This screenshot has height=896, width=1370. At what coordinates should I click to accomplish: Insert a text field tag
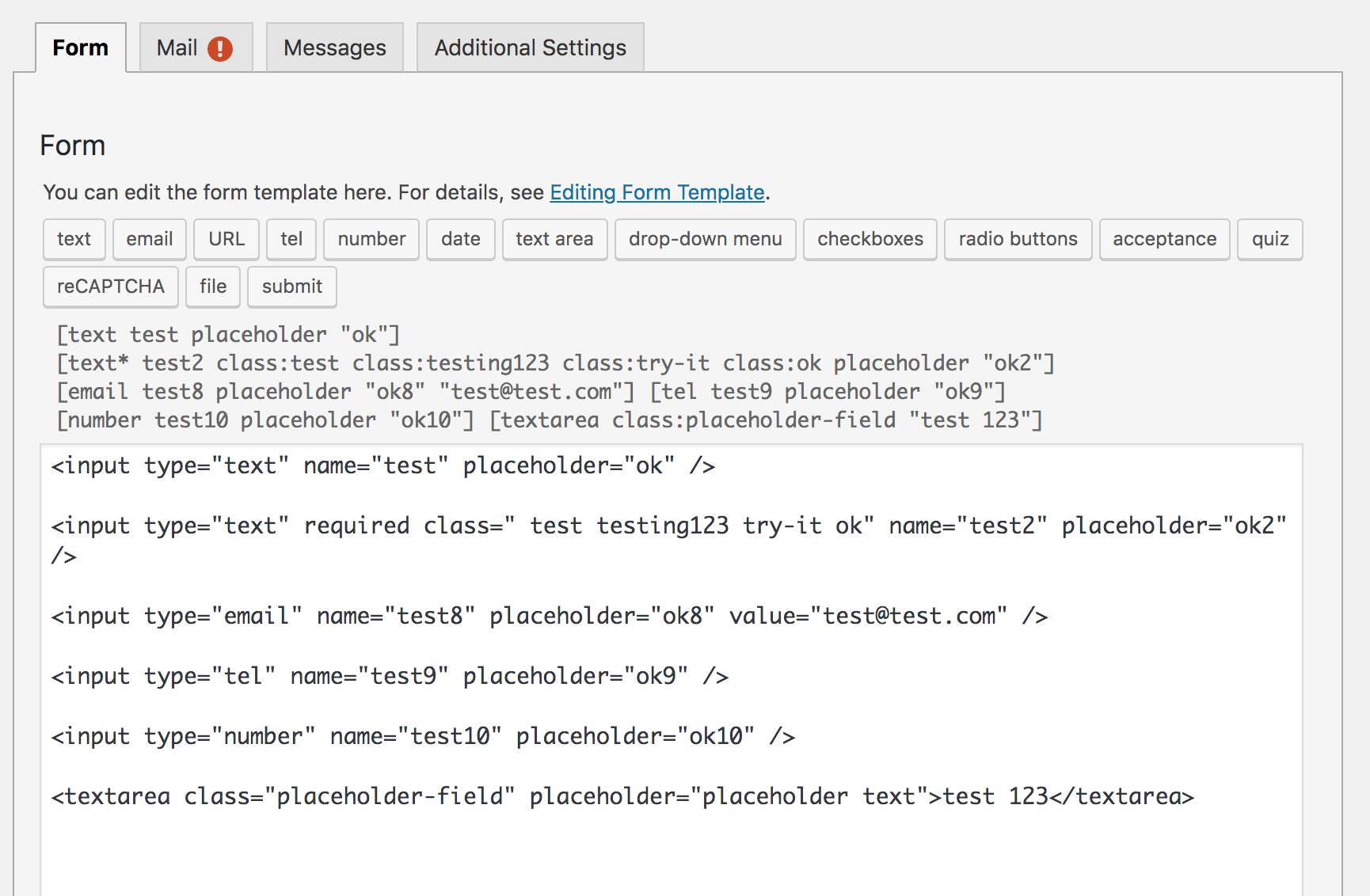pyautogui.click(x=74, y=239)
